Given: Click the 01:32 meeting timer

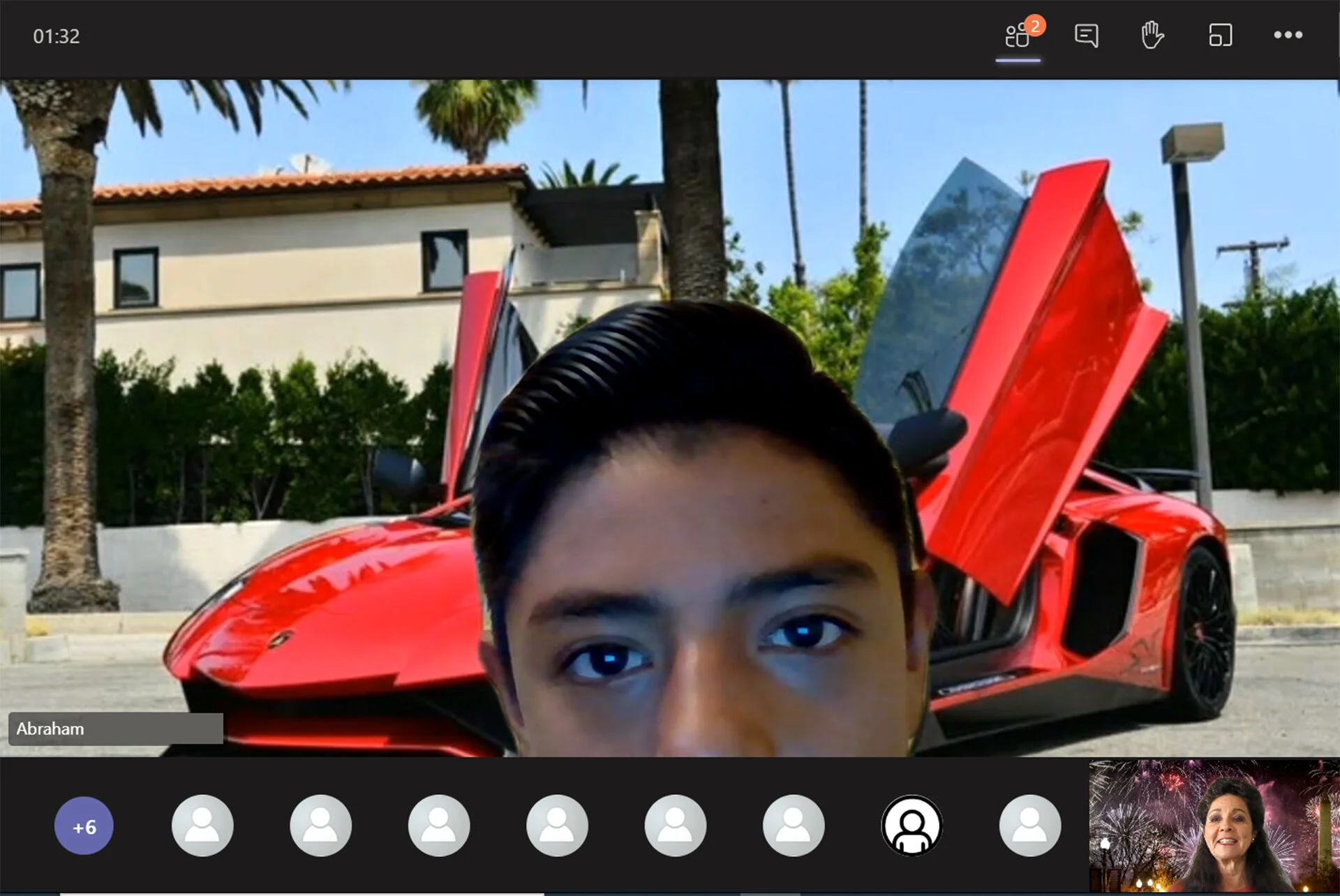Looking at the screenshot, I should point(57,36).
